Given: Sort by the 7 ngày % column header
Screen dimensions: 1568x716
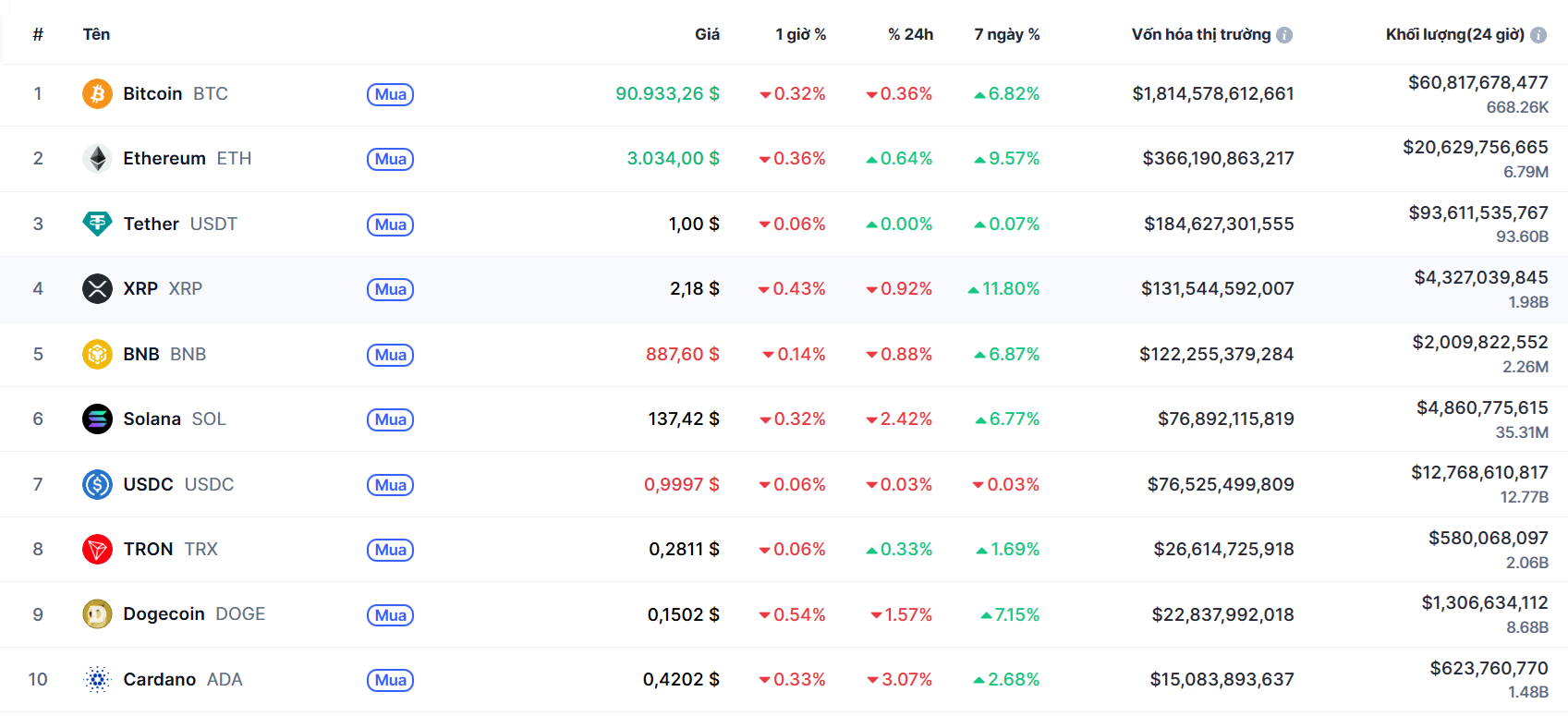Looking at the screenshot, I should click(x=1006, y=34).
